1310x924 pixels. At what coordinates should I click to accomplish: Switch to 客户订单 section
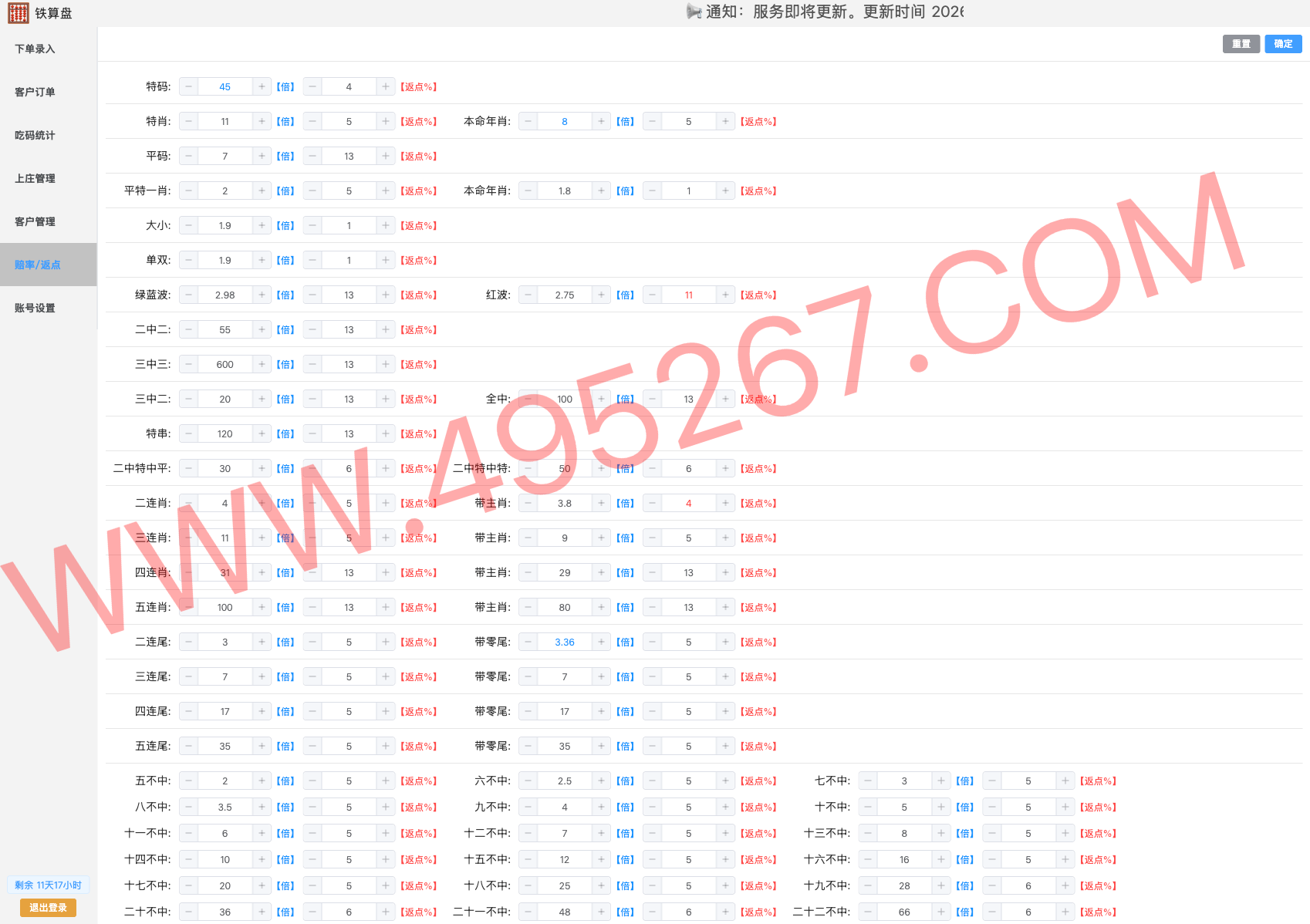click(34, 92)
